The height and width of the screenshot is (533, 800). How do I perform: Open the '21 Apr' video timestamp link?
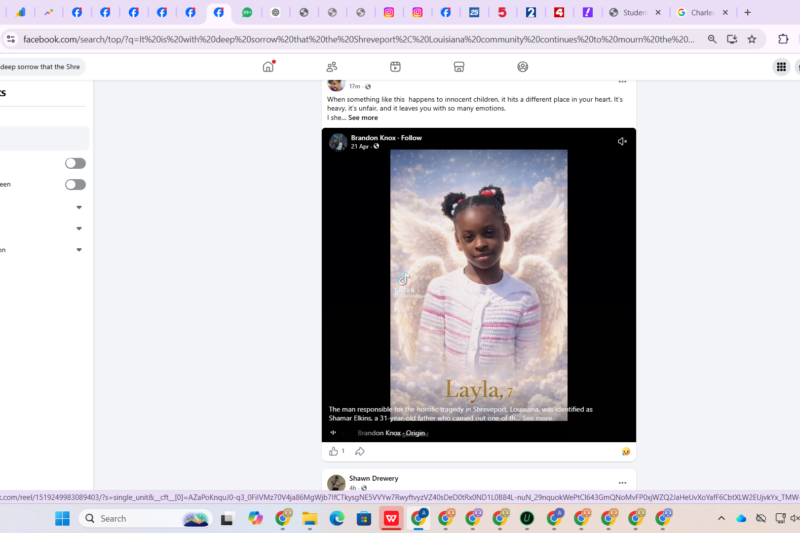click(360, 146)
